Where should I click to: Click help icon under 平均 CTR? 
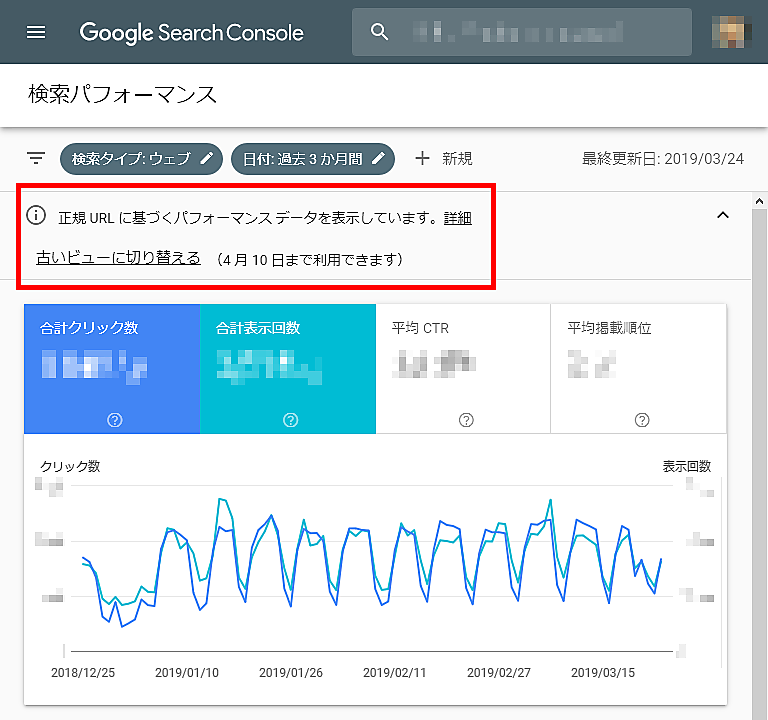(466, 420)
